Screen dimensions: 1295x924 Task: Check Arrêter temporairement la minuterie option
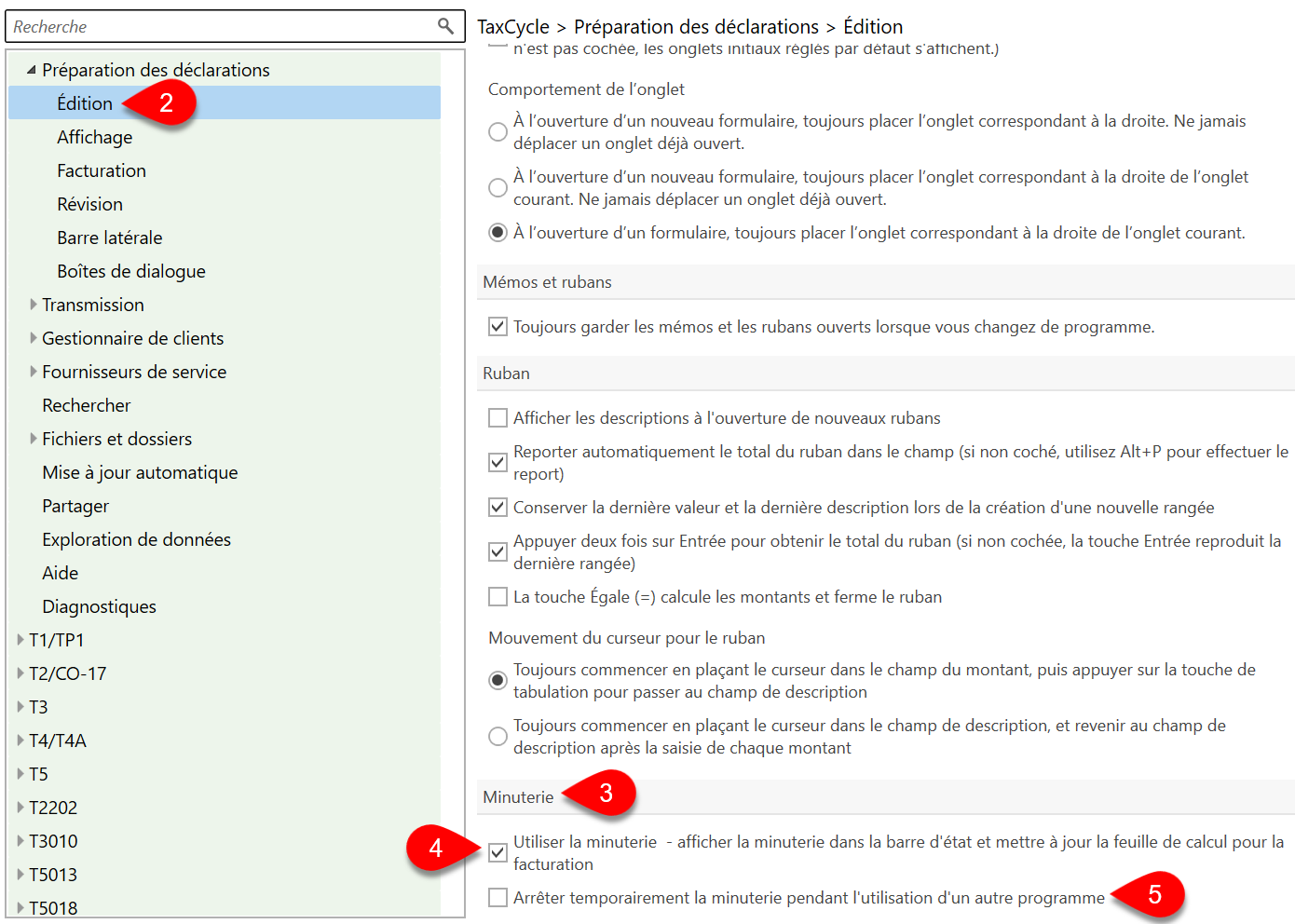pyautogui.click(x=498, y=898)
